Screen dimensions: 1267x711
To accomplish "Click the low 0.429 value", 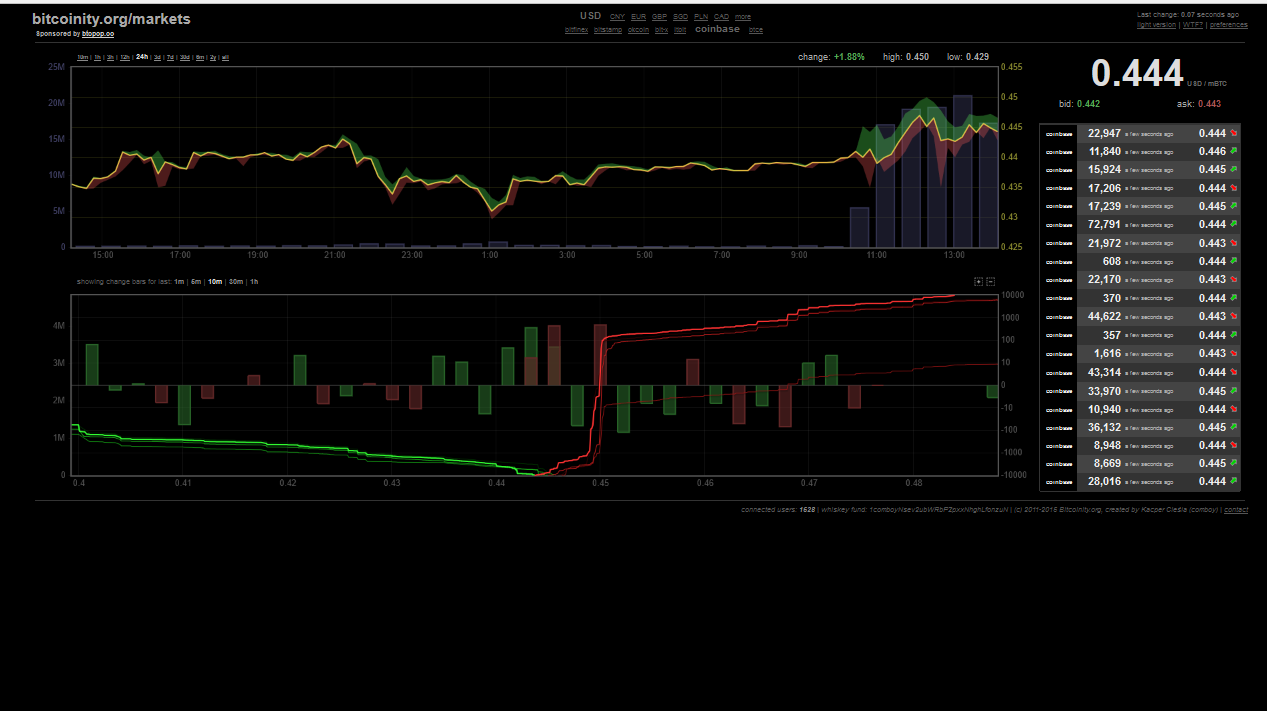I will (x=977, y=57).
